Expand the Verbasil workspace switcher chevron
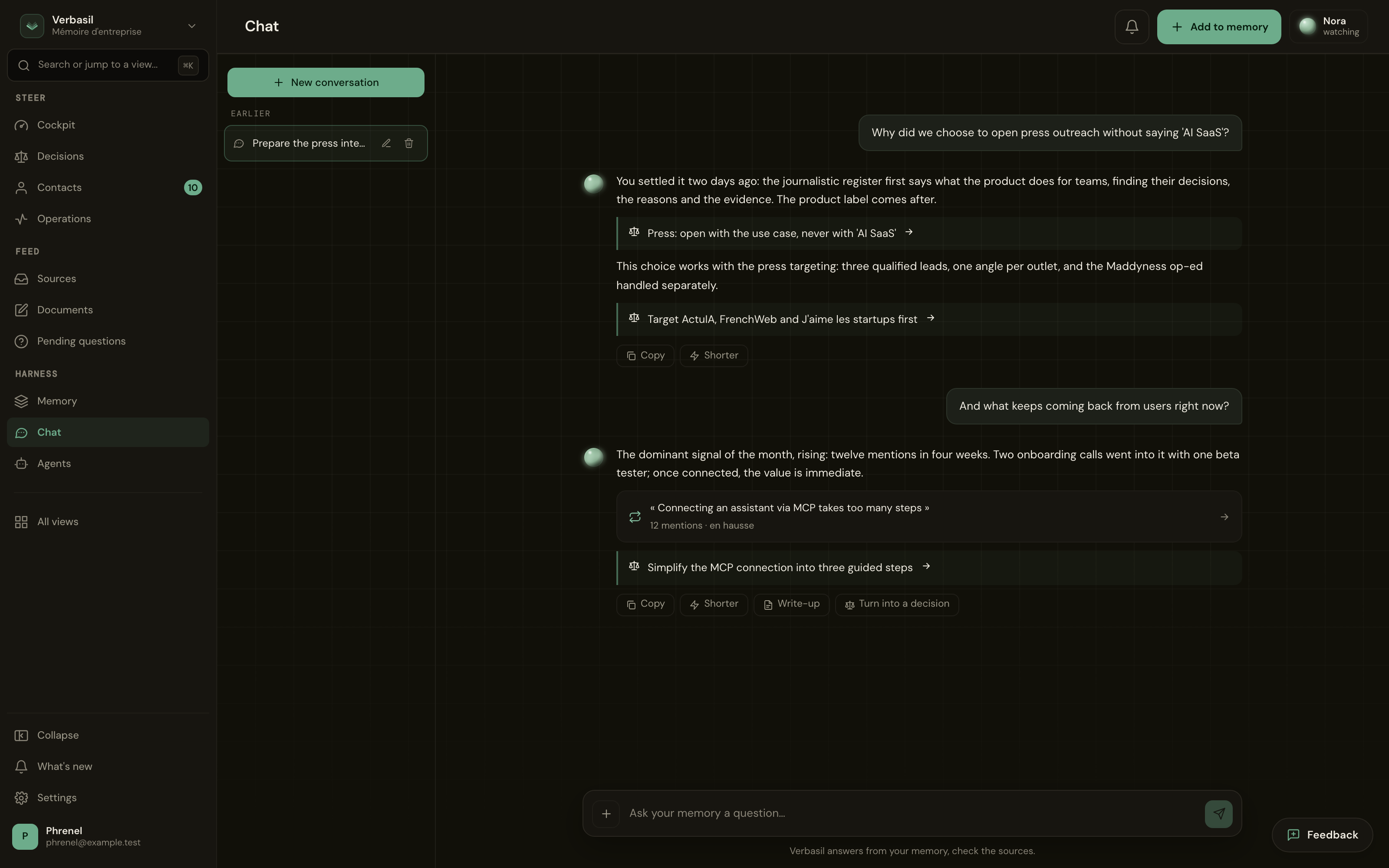This screenshot has width=1389, height=868. coord(192,26)
